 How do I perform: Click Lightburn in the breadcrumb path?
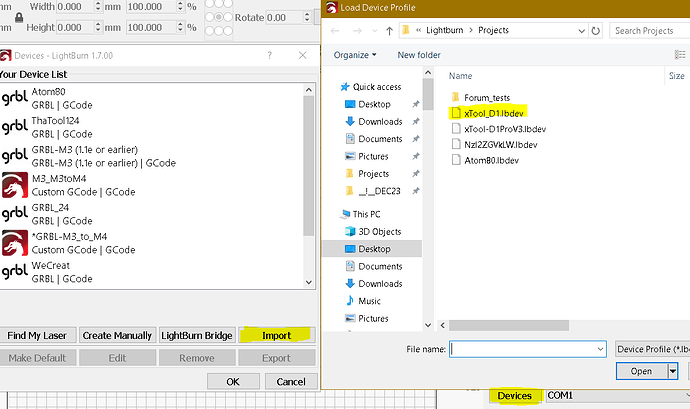(444, 30)
